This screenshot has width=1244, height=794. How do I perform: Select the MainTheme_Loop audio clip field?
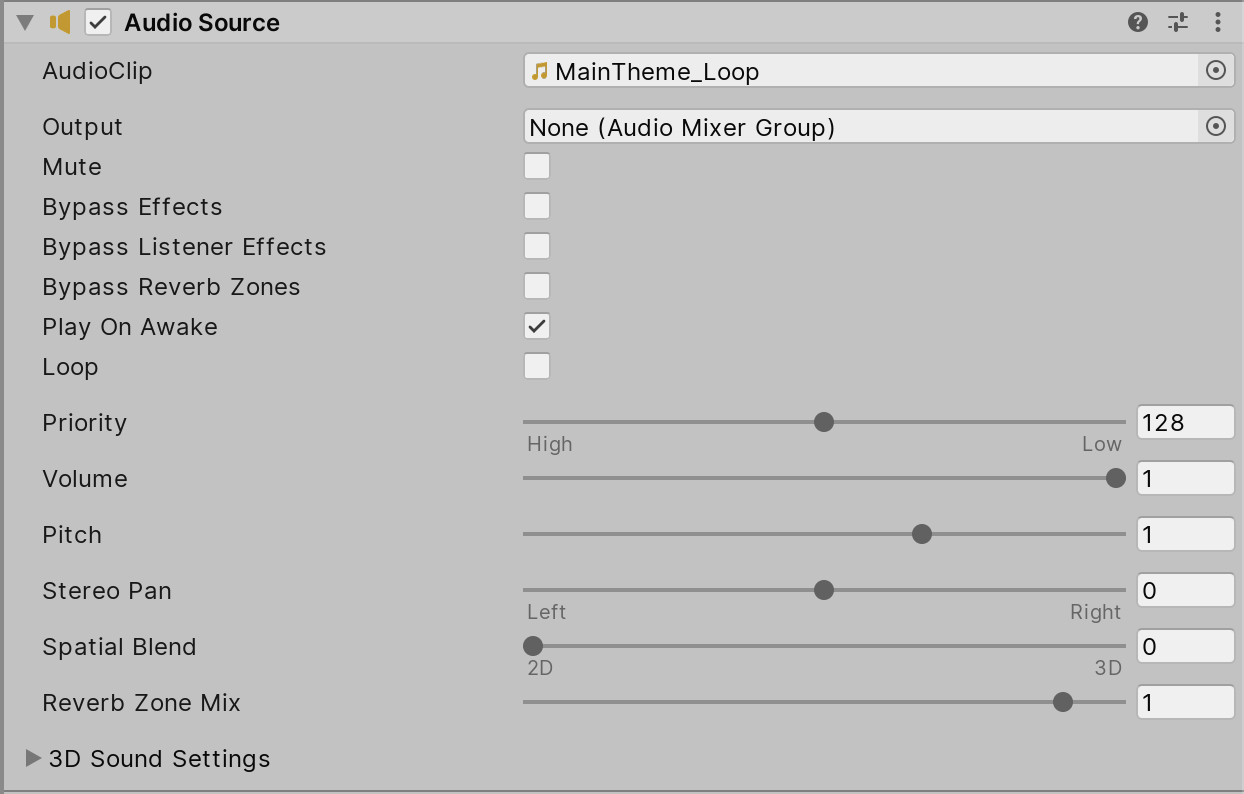(850, 70)
